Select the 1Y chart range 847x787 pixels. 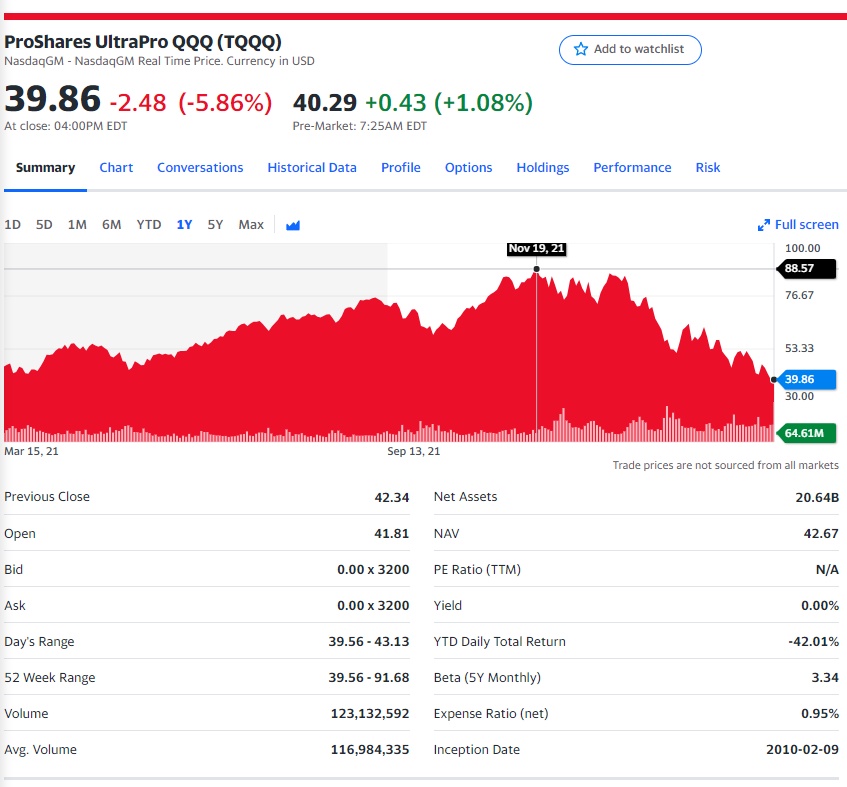184,225
